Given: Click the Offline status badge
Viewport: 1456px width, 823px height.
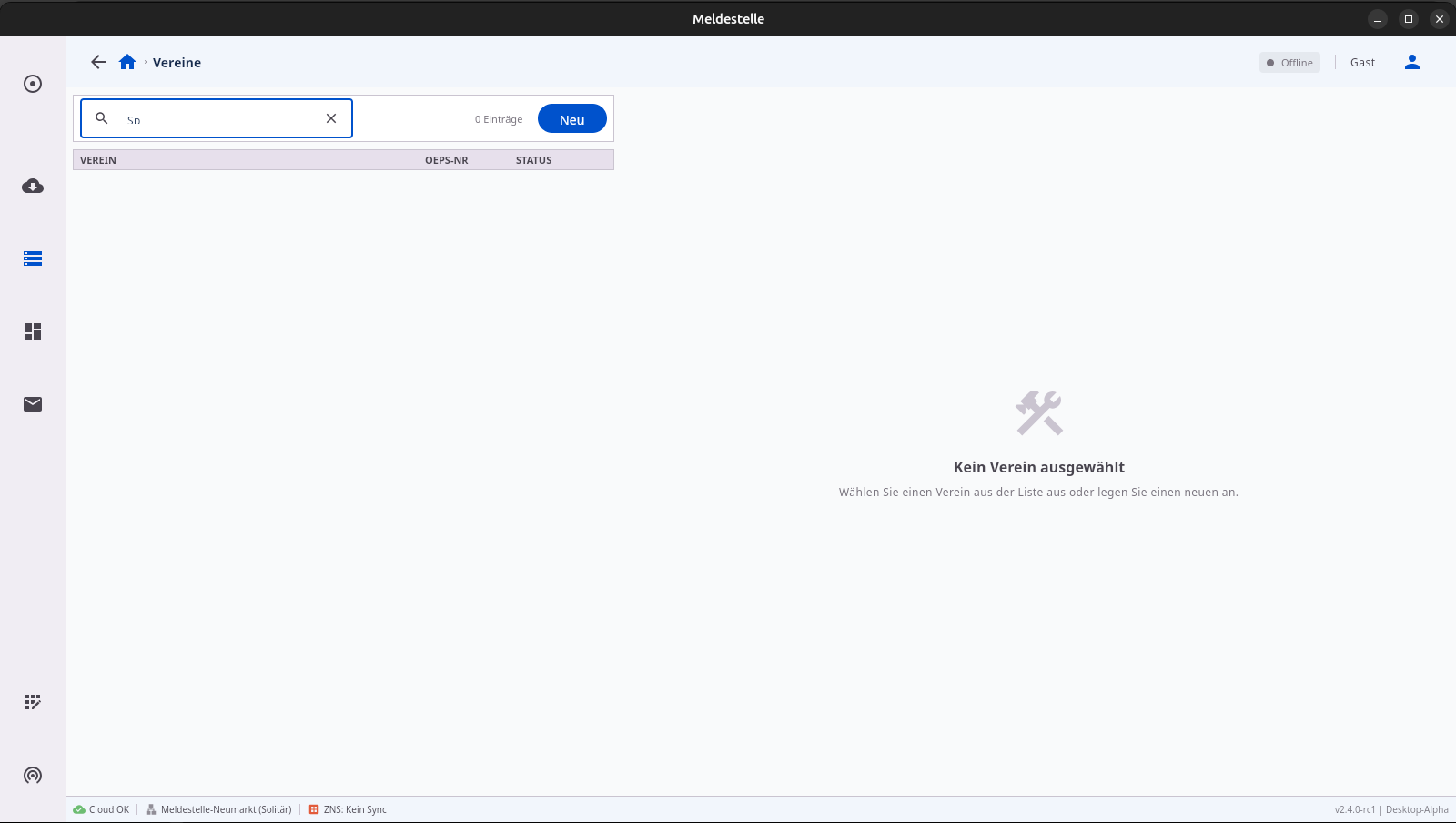Looking at the screenshot, I should pyautogui.click(x=1289, y=63).
